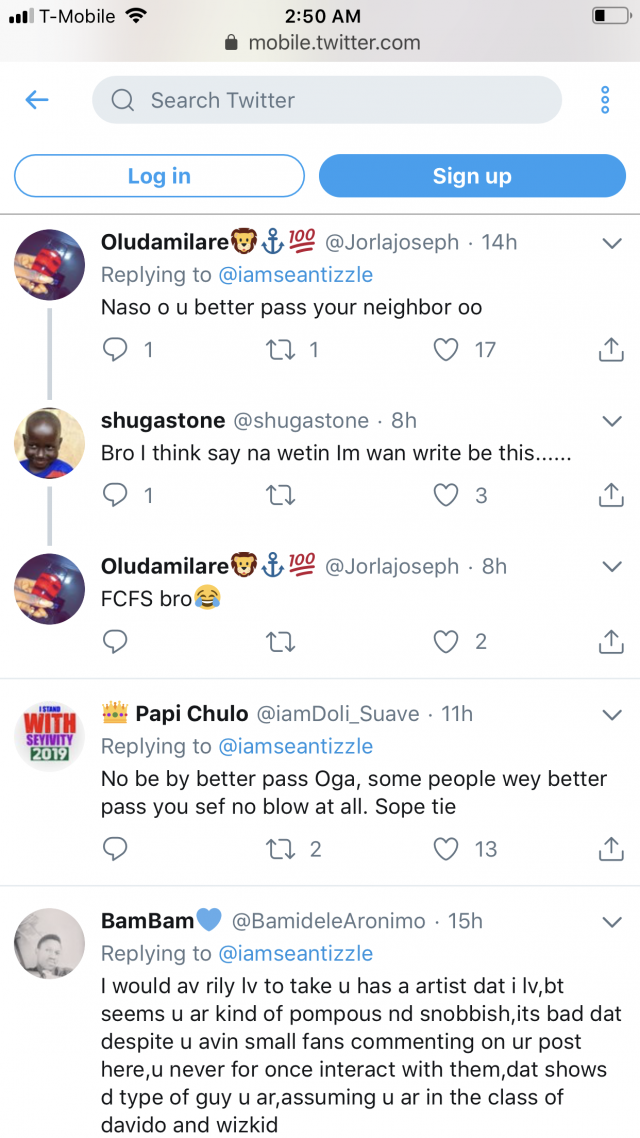This screenshot has width=640, height=1138.
Task: Reply to Papi Chulo's tweet
Action: click(x=116, y=849)
